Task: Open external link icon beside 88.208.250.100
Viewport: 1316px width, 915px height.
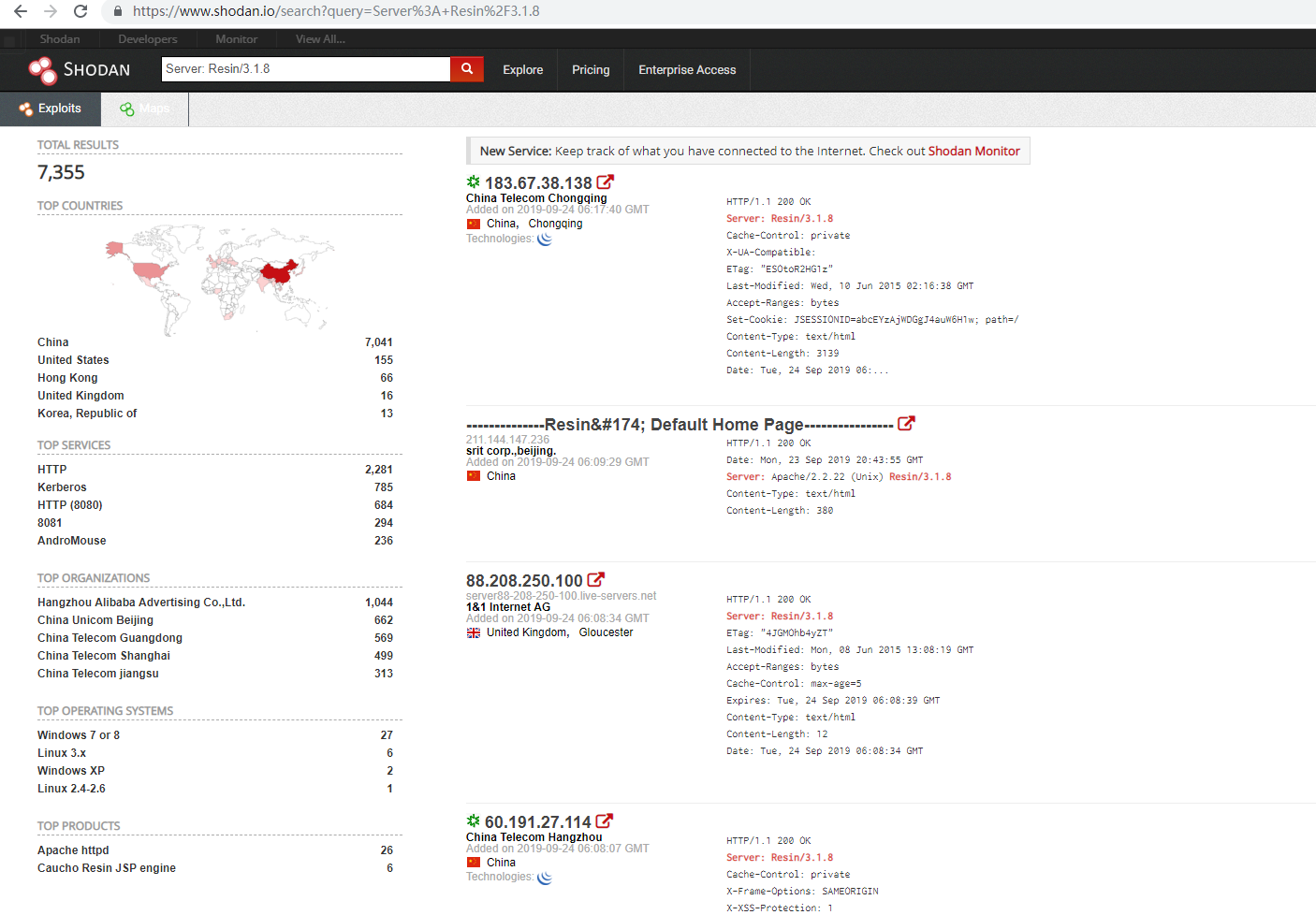Action: [596, 580]
